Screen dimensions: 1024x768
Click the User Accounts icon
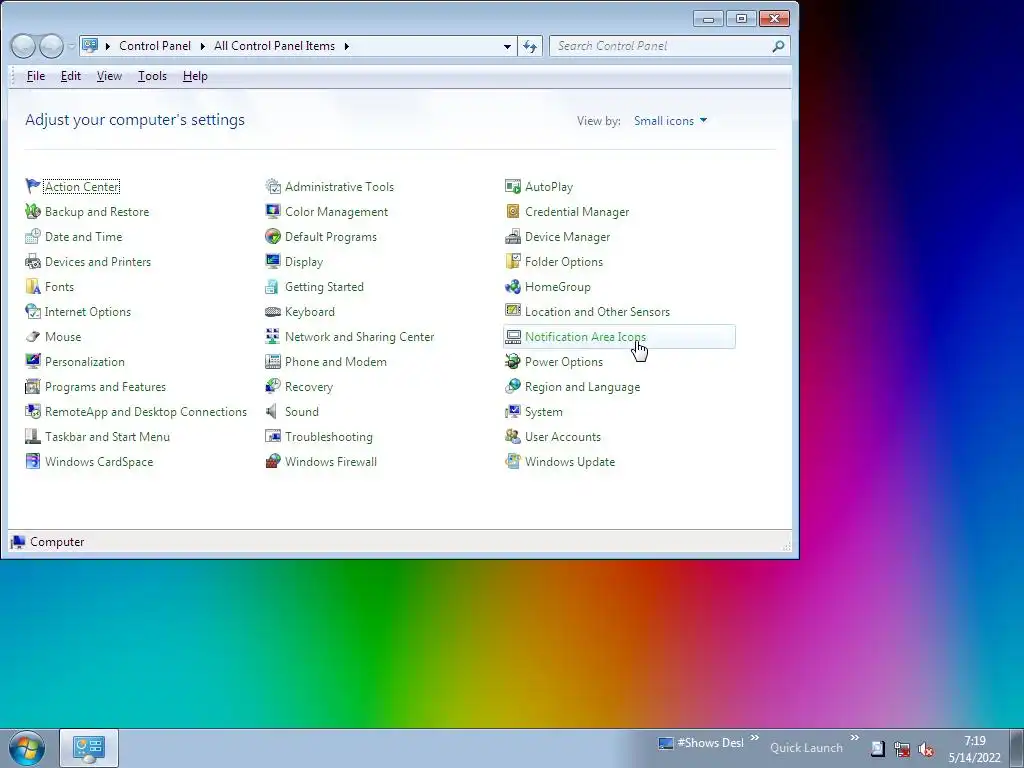coord(513,436)
